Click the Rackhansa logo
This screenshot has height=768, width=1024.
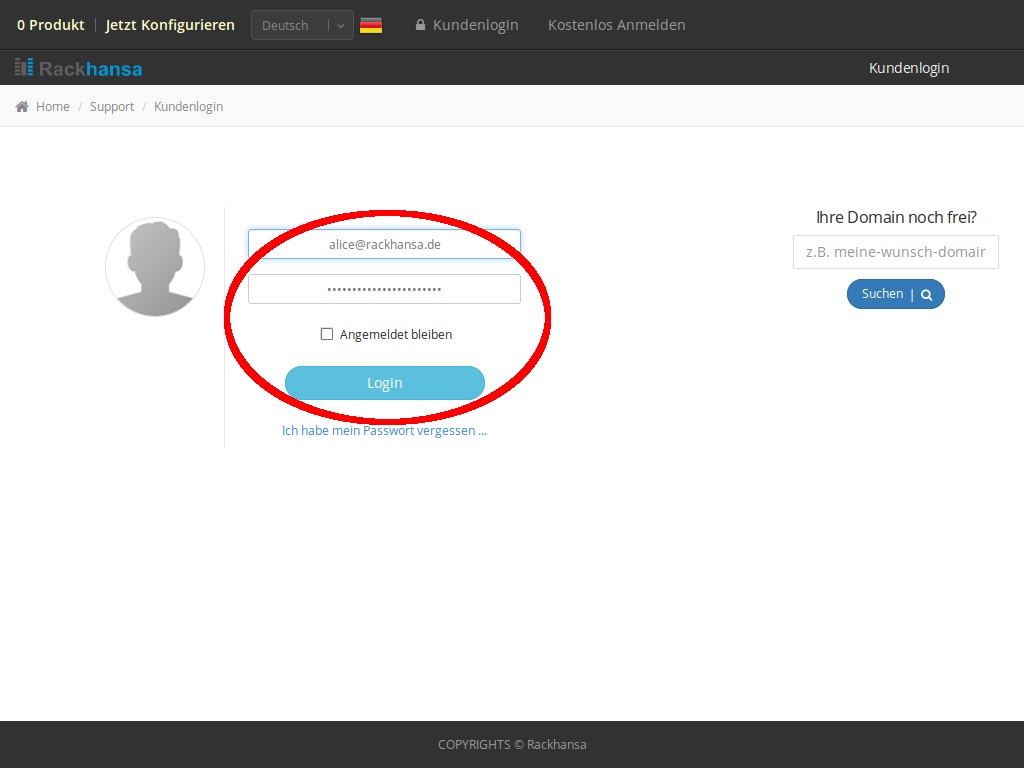[79, 68]
